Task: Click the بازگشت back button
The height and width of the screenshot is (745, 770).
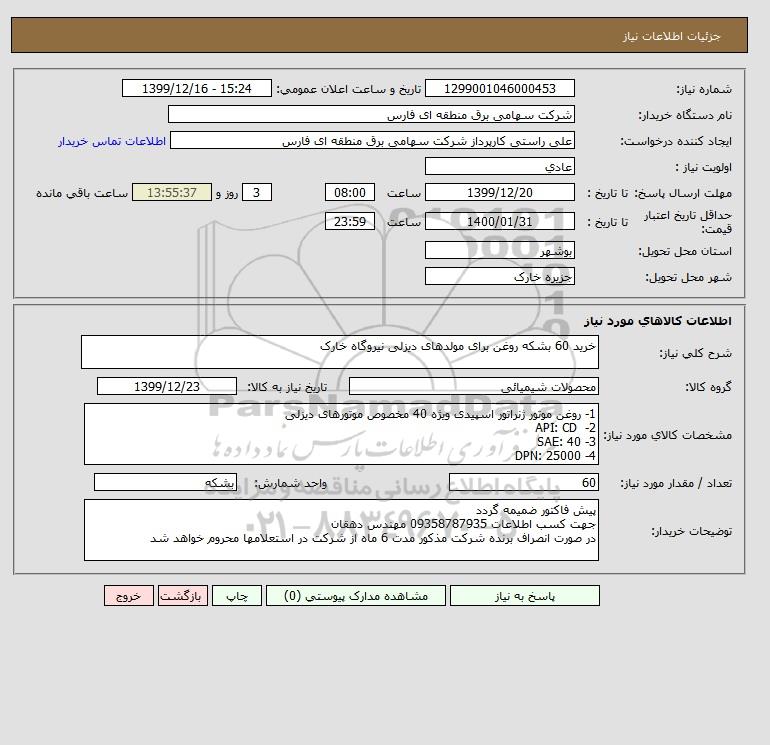Action: (183, 595)
